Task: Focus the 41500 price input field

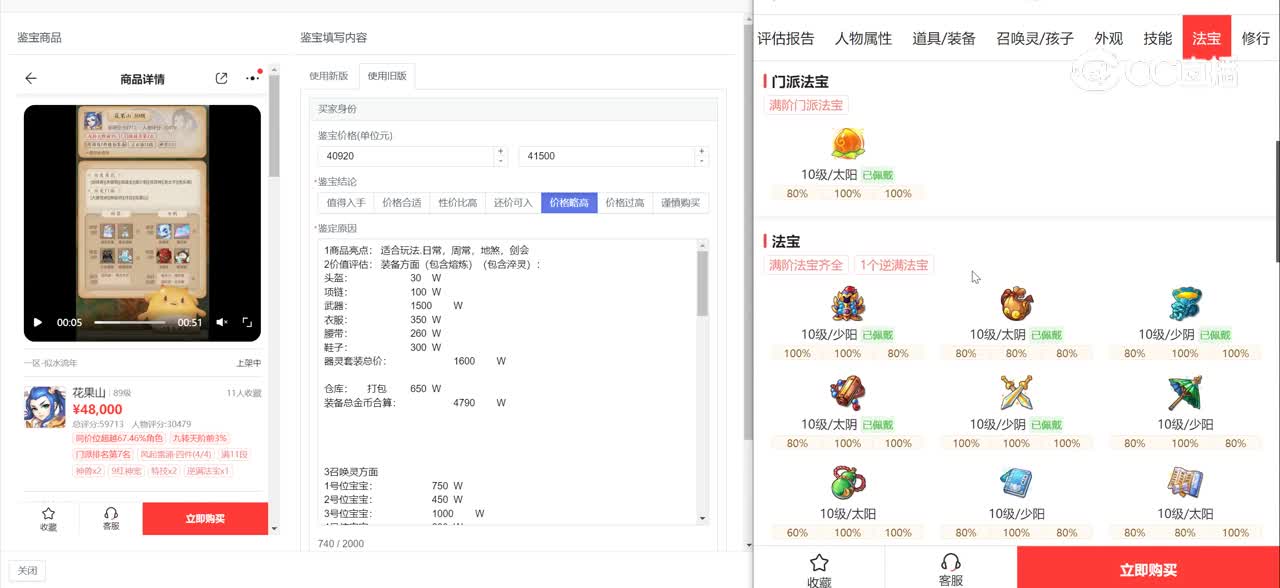Action: [x=607, y=156]
